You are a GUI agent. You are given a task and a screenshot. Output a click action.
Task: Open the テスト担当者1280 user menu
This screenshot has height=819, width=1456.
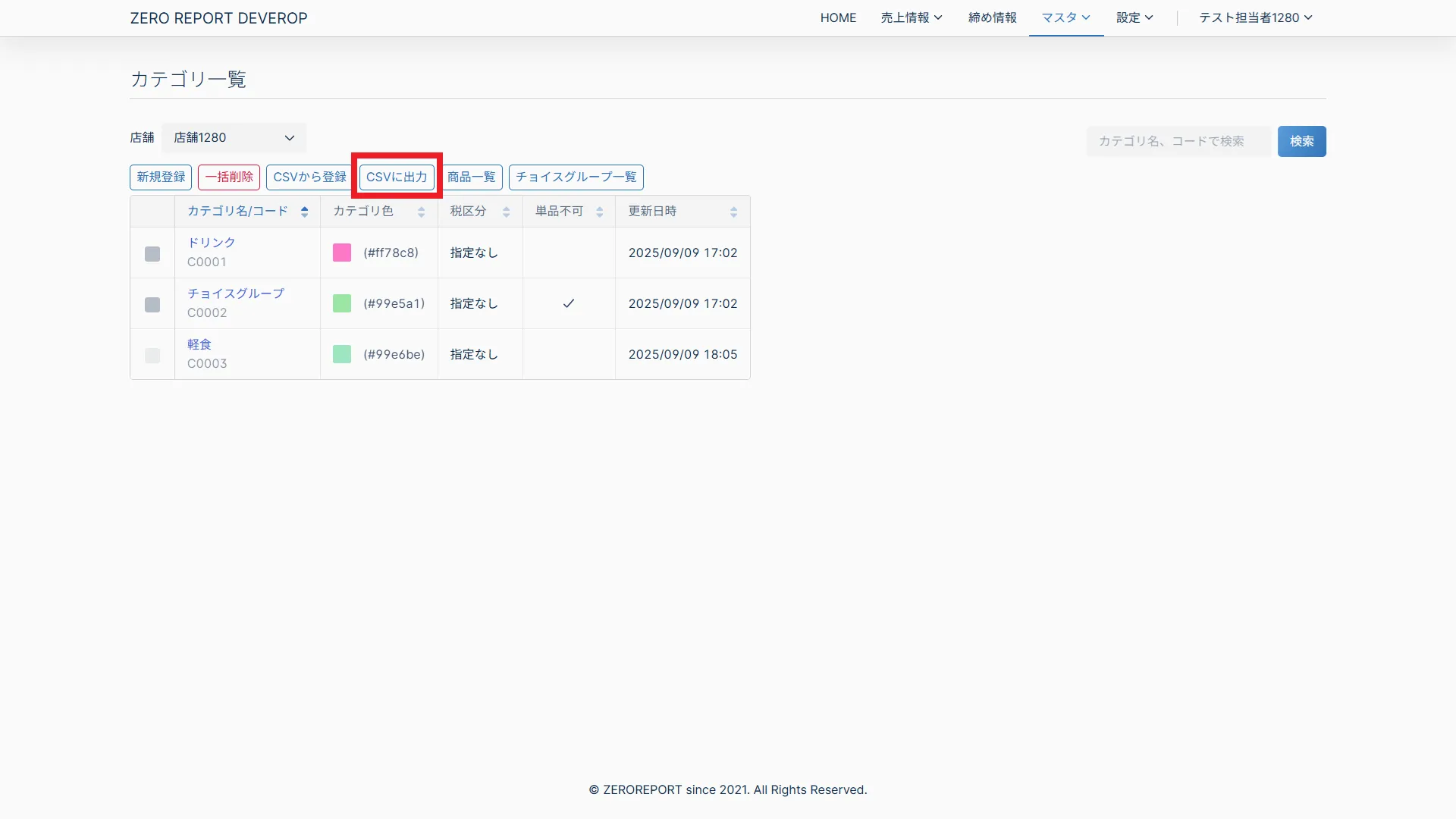[x=1255, y=17]
